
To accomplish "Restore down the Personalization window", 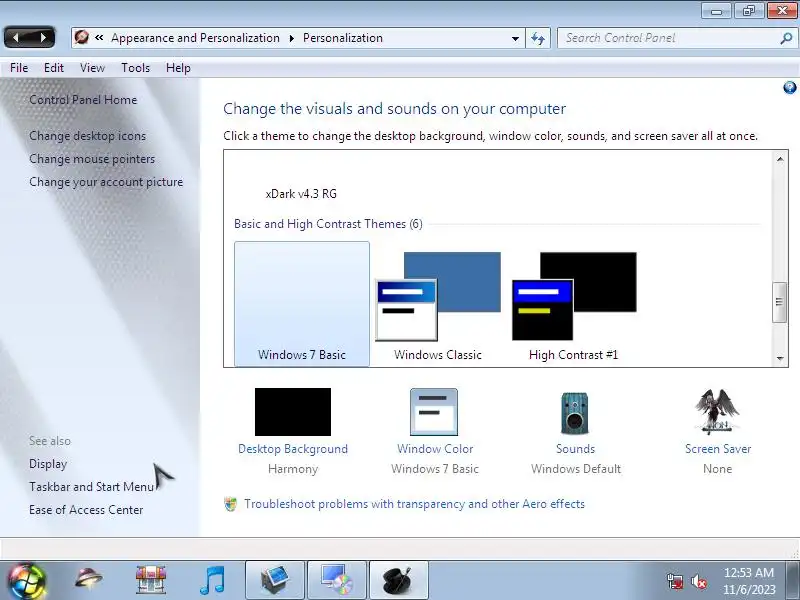I will point(748,11).
